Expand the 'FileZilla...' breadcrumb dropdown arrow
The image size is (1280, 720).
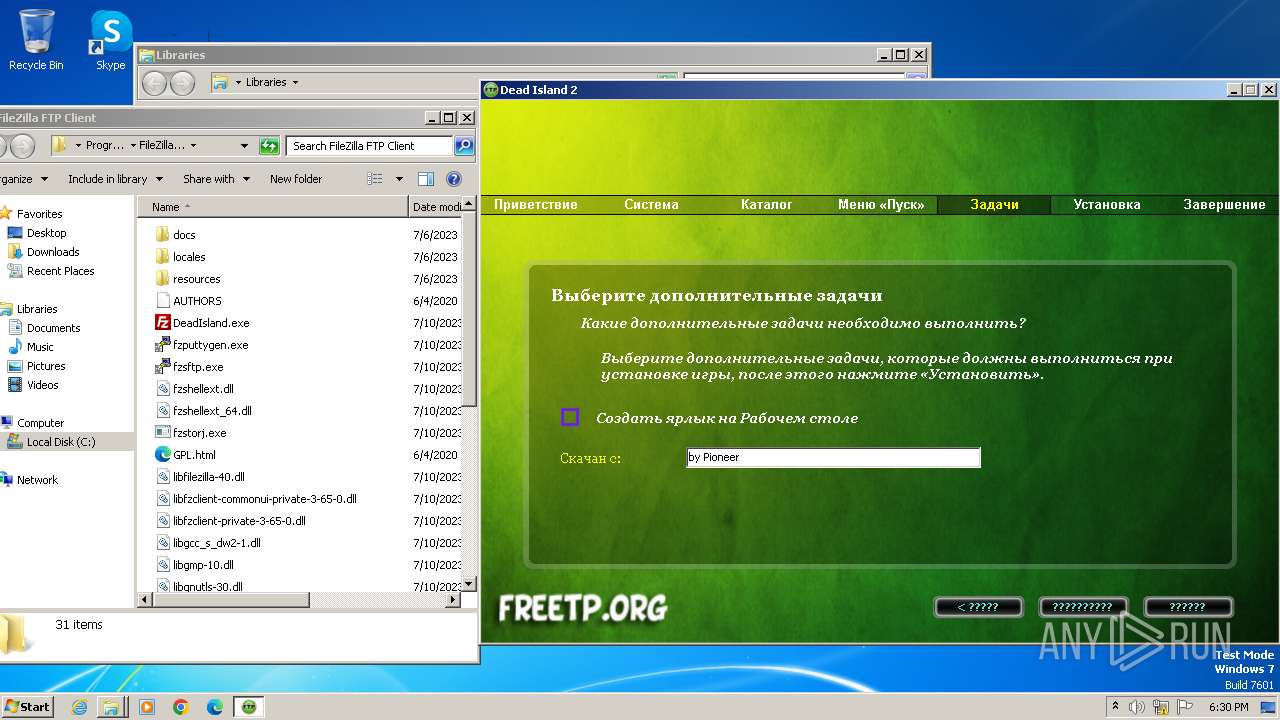click(x=193, y=145)
